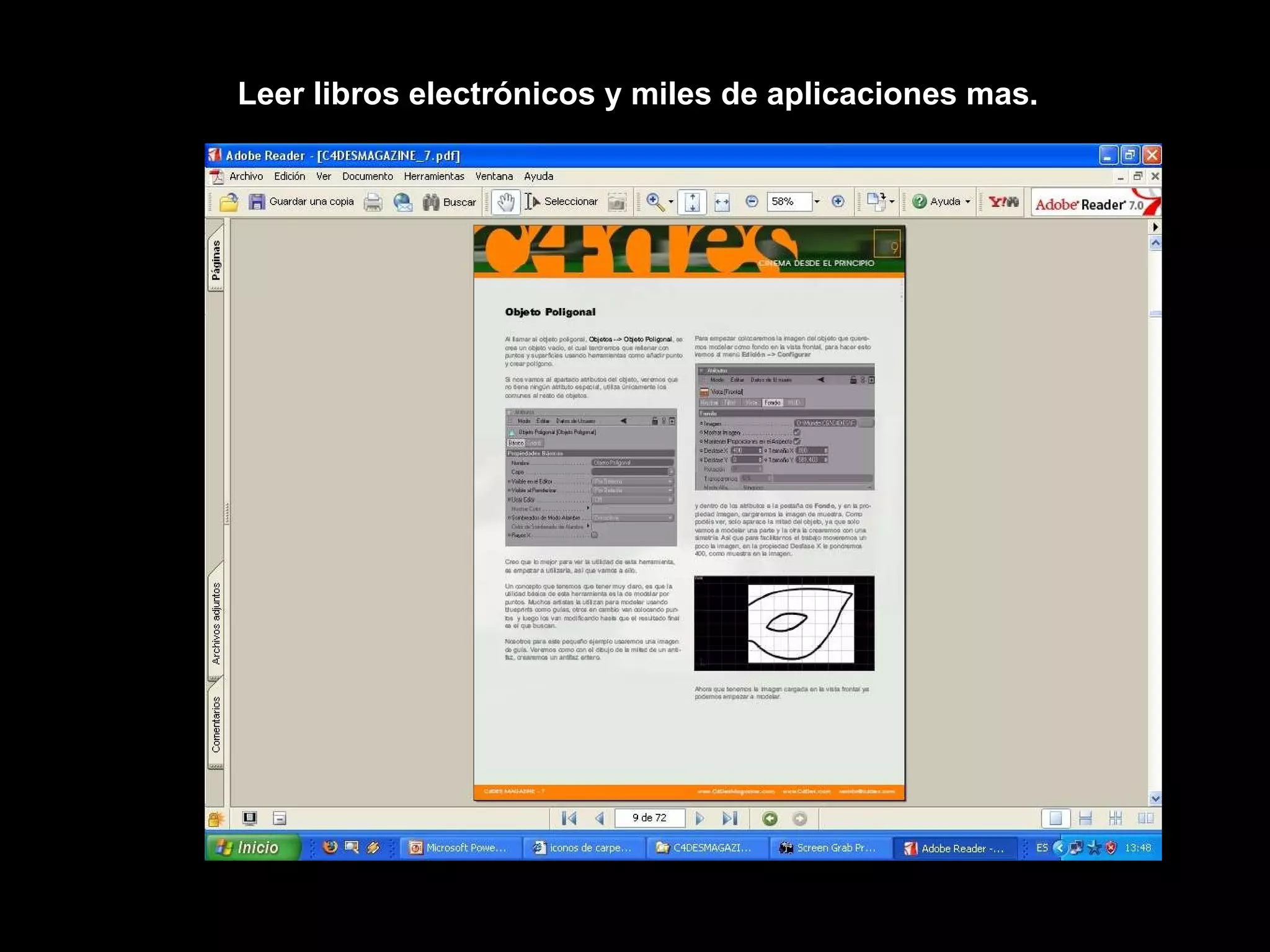Click the e-mail document icon
Screen dimensions: 1270x952
pos(402,201)
